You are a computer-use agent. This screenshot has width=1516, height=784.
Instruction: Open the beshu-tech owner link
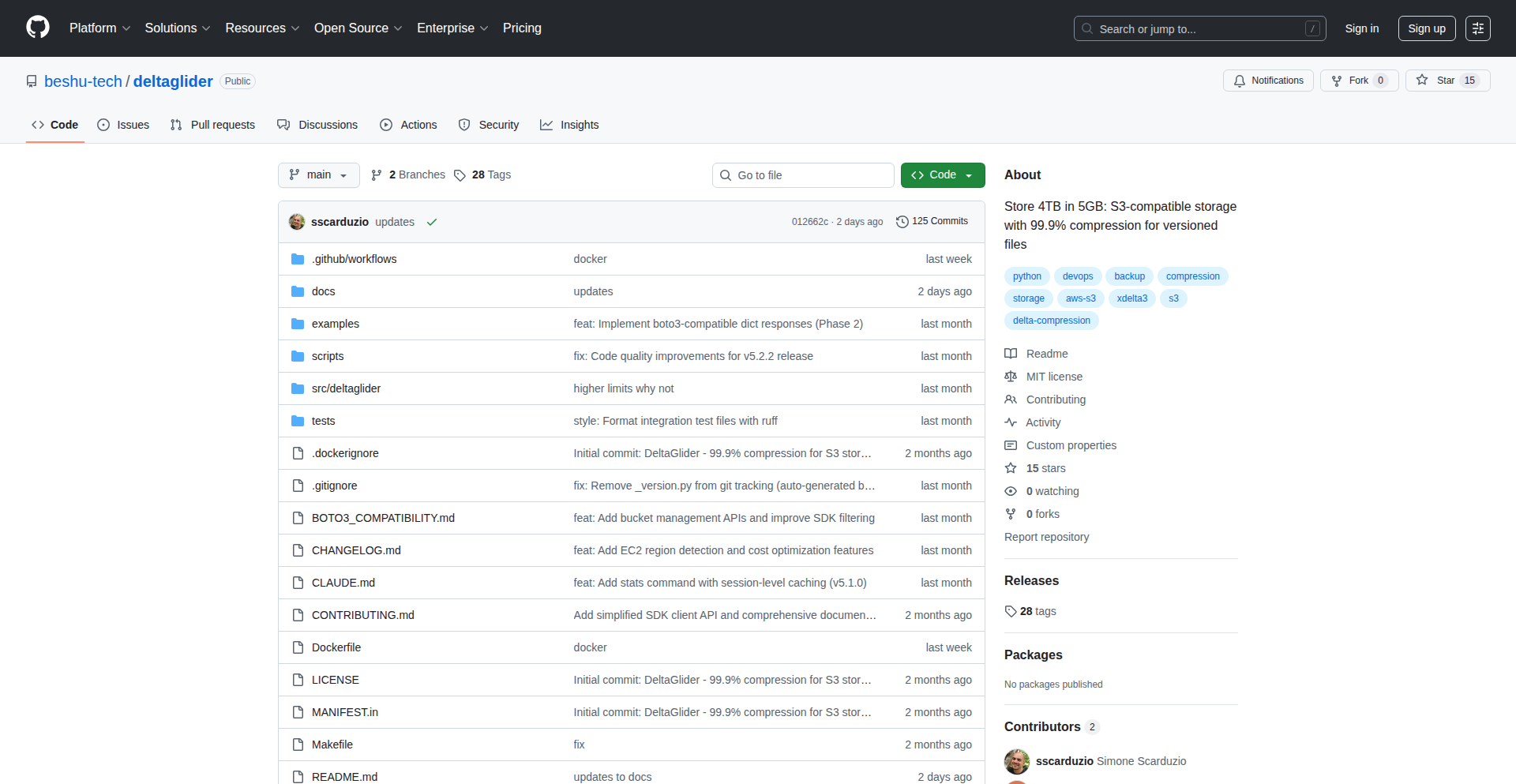pyautogui.click(x=83, y=81)
